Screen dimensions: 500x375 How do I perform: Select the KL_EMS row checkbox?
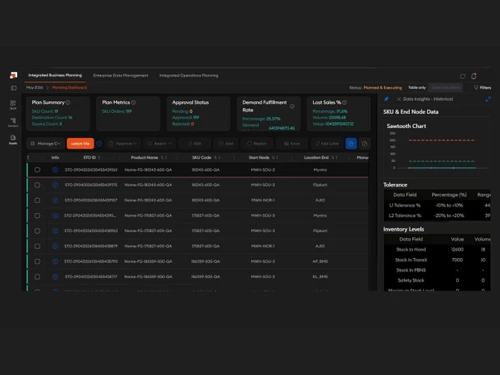point(37,277)
